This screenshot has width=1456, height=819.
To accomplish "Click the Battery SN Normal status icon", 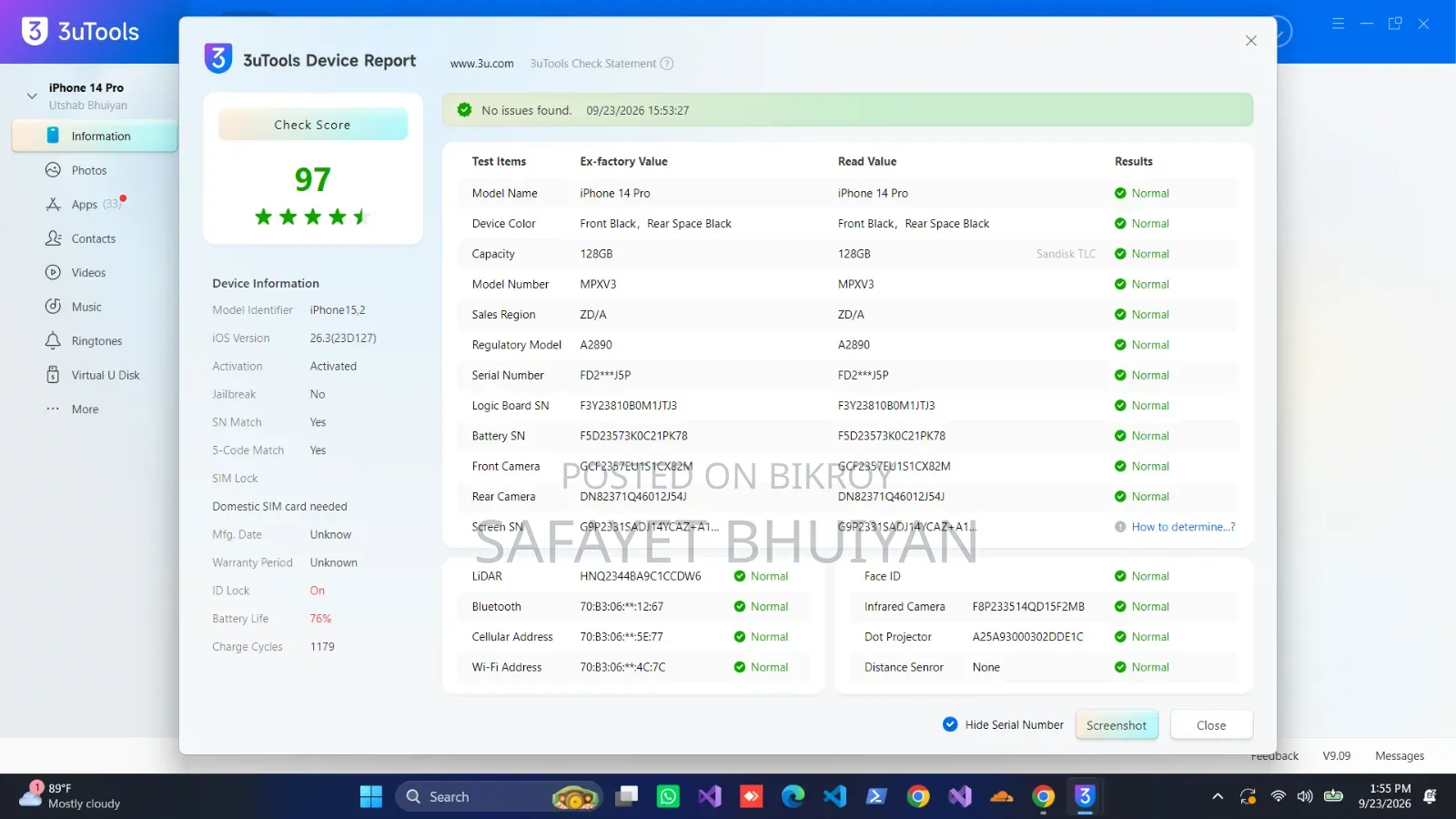I will tap(1120, 436).
